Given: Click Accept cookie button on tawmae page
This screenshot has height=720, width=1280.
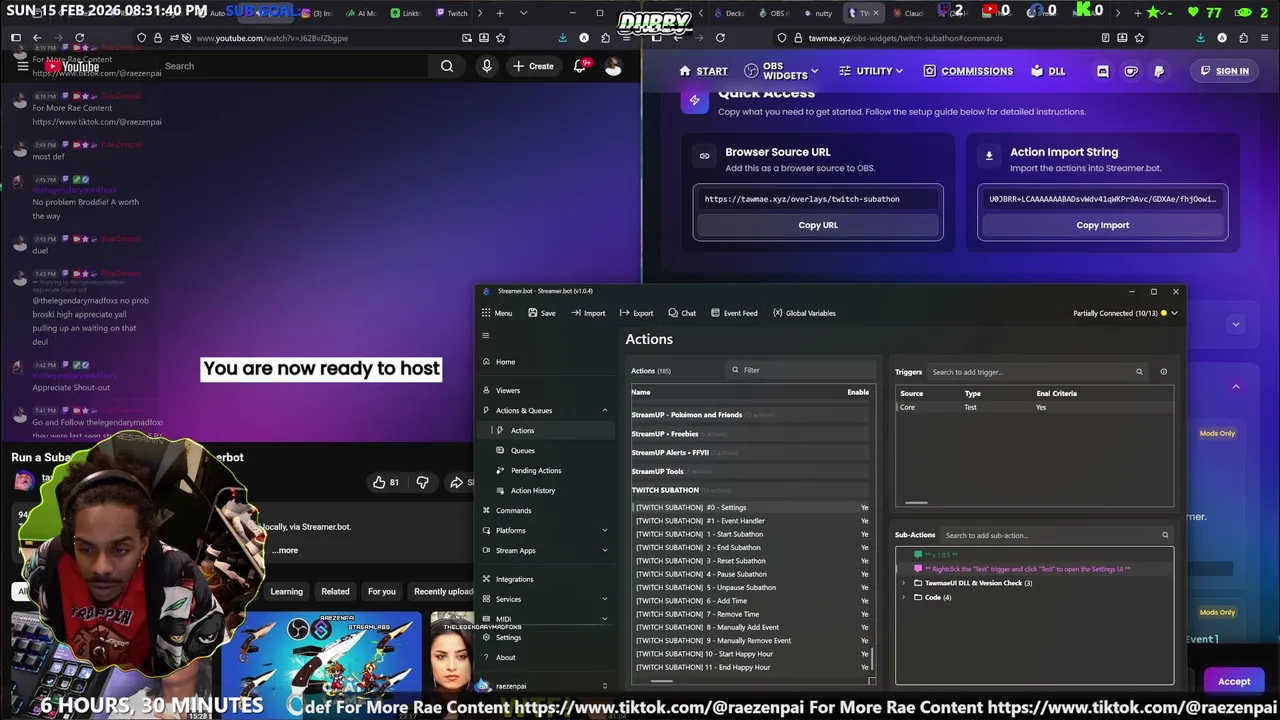Looking at the screenshot, I should (x=1234, y=681).
